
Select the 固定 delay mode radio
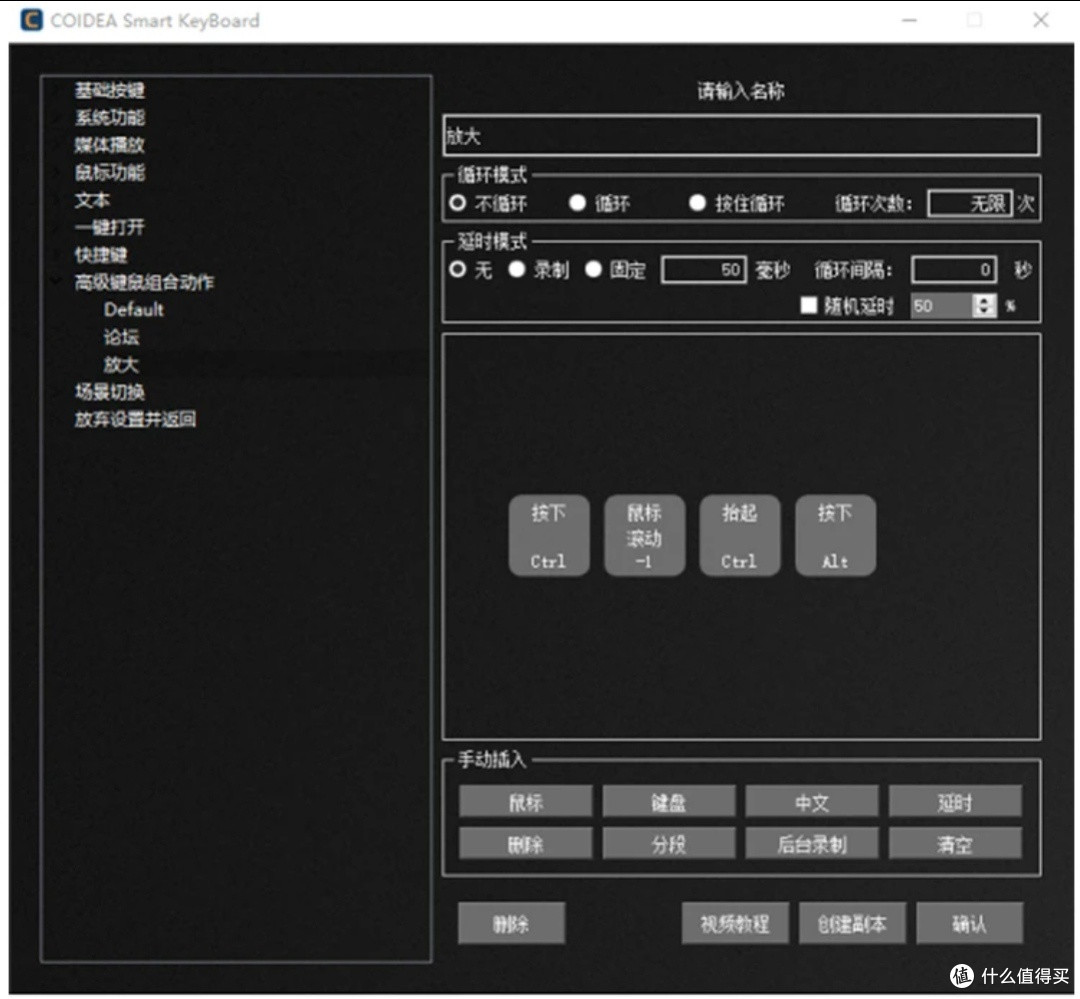tap(593, 269)
